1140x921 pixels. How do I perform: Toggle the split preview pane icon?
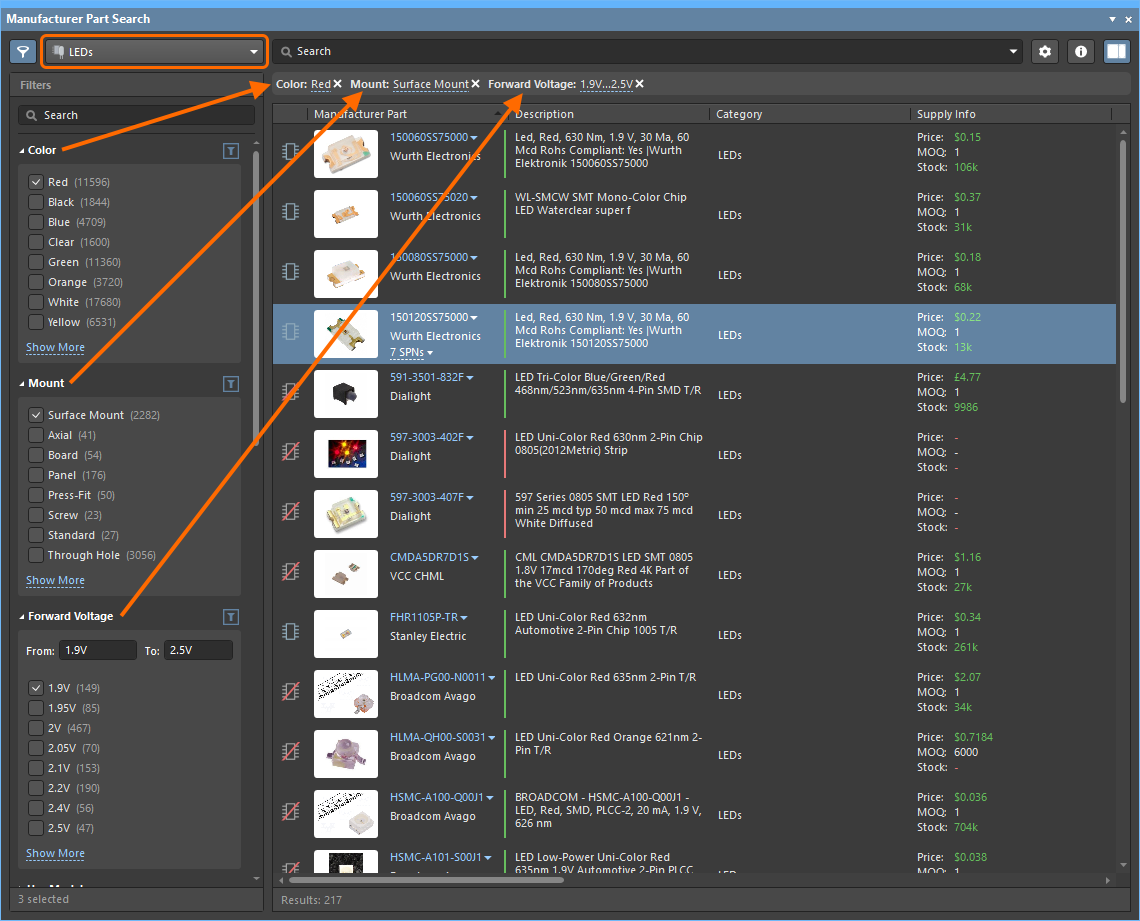click(1117, 50)
